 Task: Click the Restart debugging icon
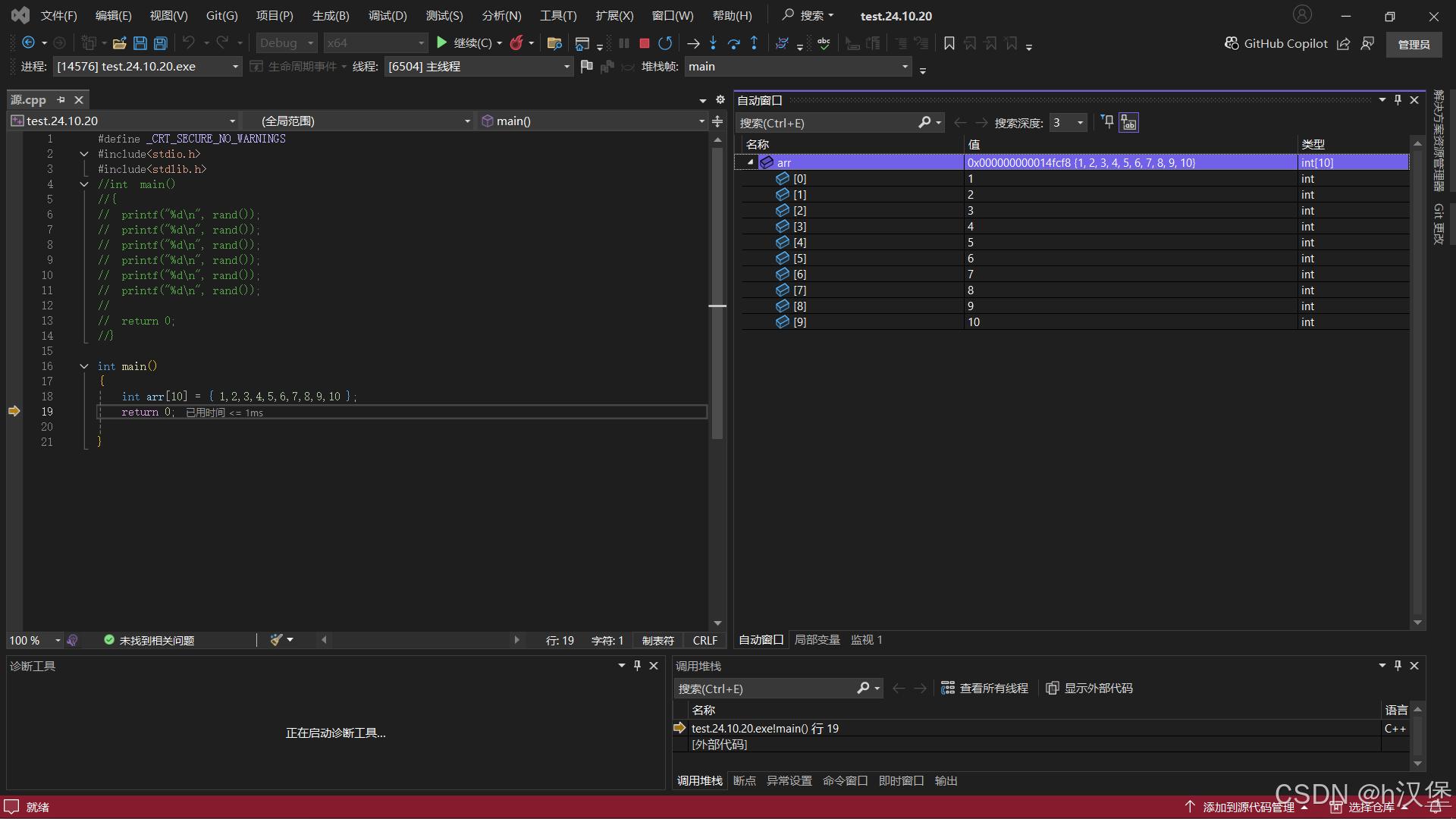tap(665, 43)
